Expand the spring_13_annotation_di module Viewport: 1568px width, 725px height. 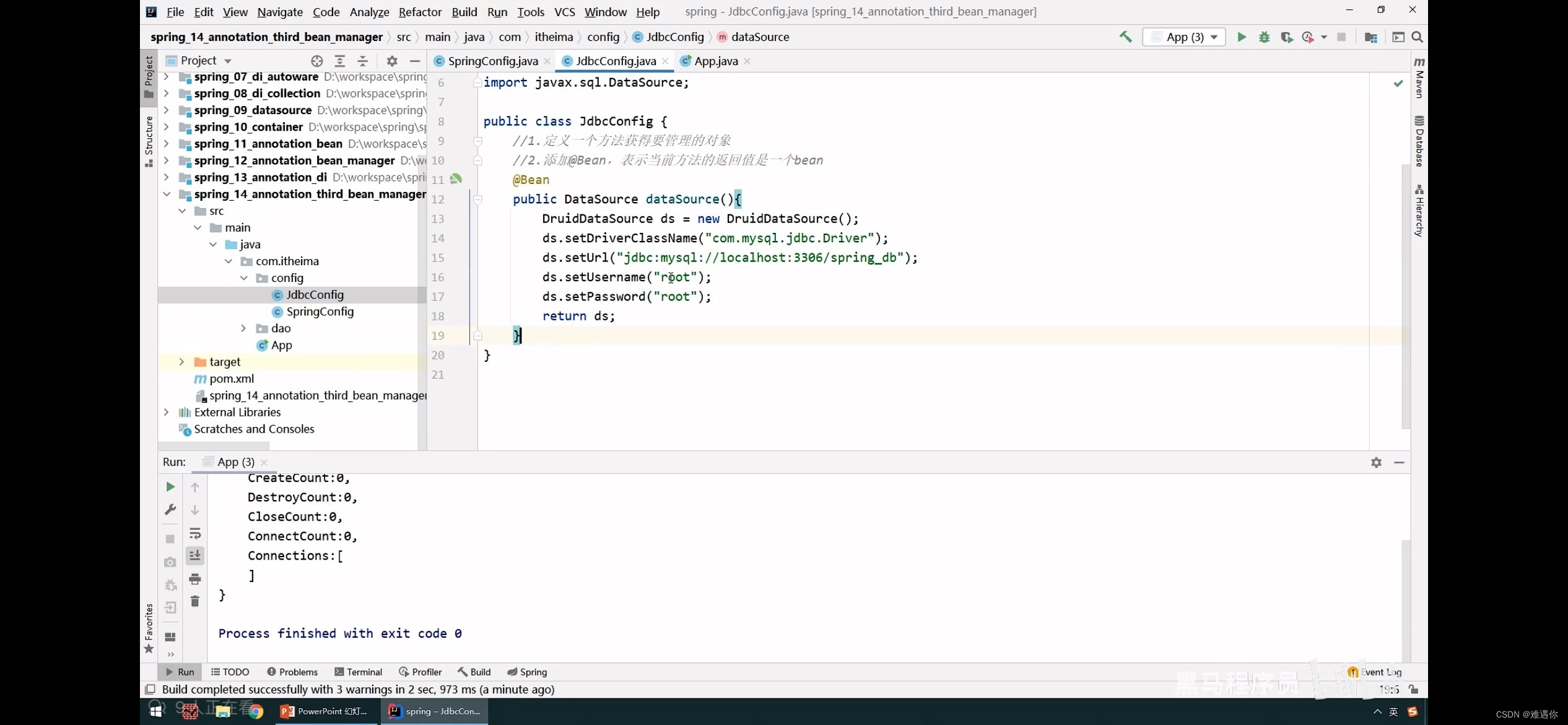[x=166, y=177]
